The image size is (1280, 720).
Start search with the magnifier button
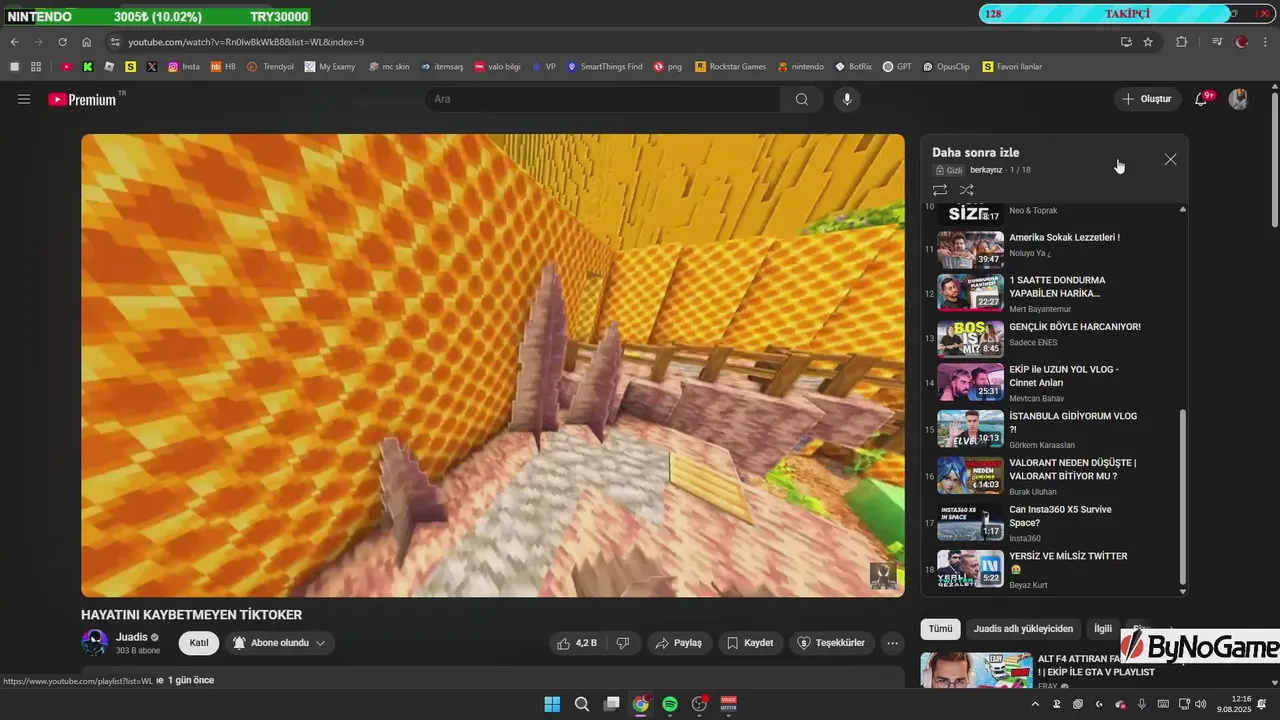pyautogui.click(x=802, y=99)
